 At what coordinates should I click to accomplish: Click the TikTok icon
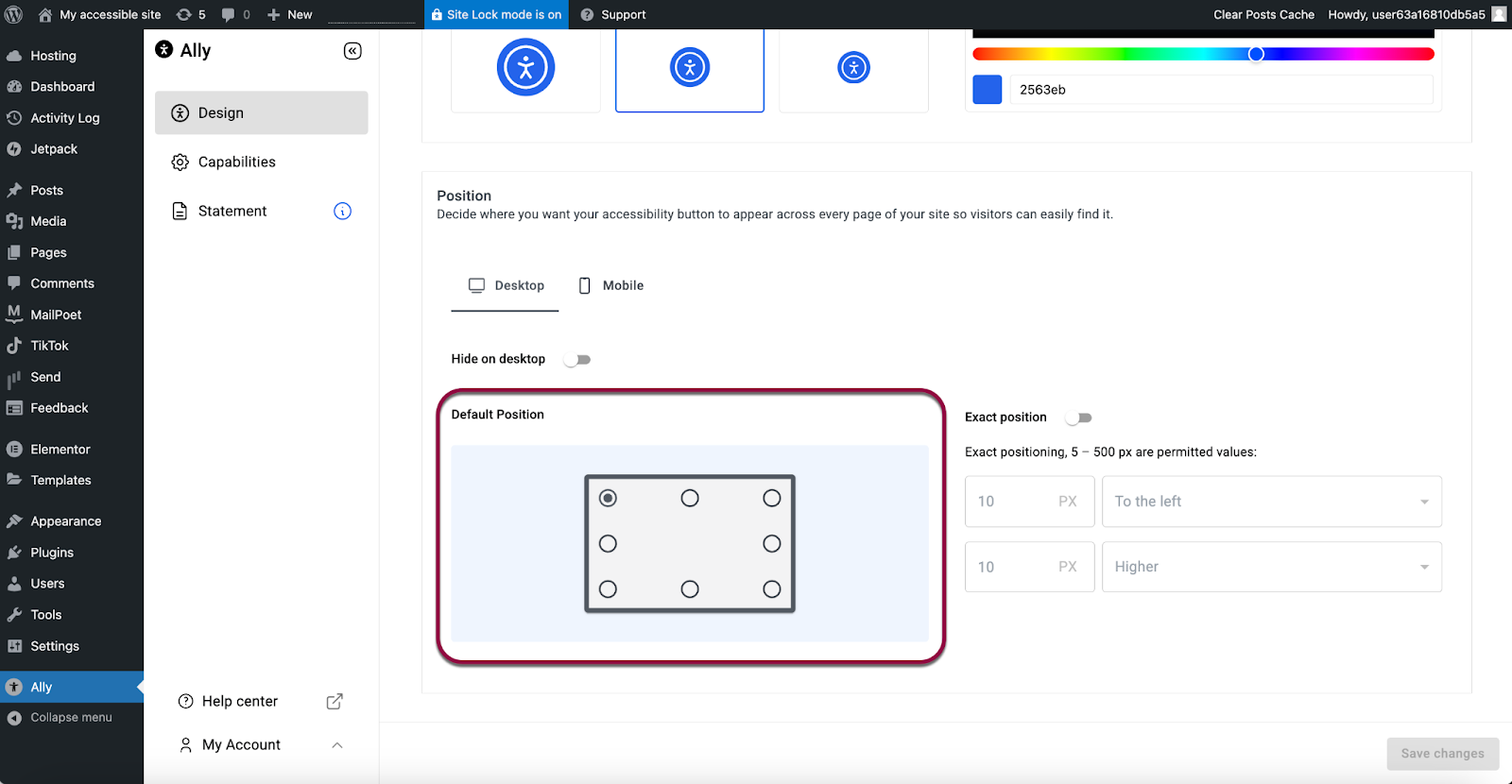[14, 346]
